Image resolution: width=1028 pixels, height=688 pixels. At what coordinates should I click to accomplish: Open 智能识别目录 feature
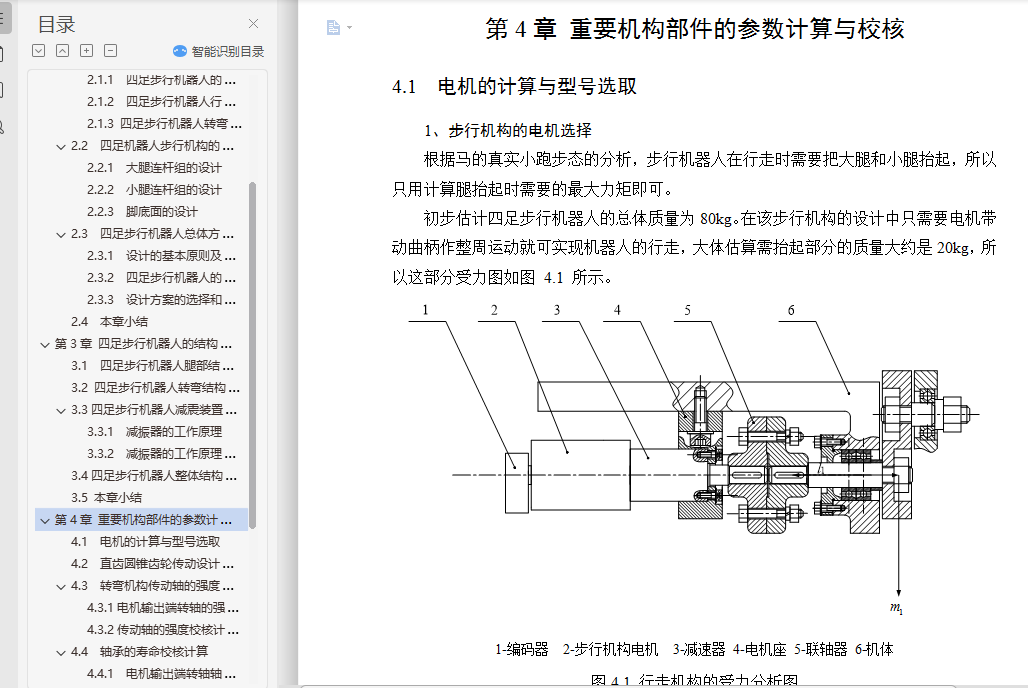[x=227, y=51]
